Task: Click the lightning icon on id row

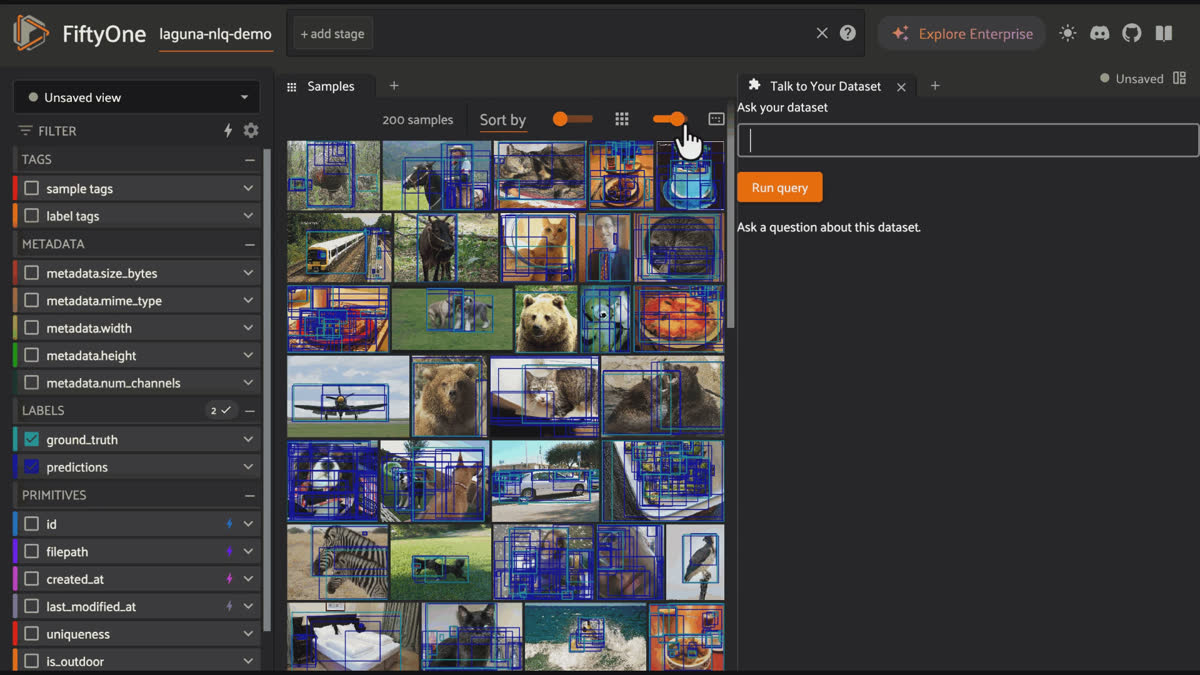Action: [229, 524]
